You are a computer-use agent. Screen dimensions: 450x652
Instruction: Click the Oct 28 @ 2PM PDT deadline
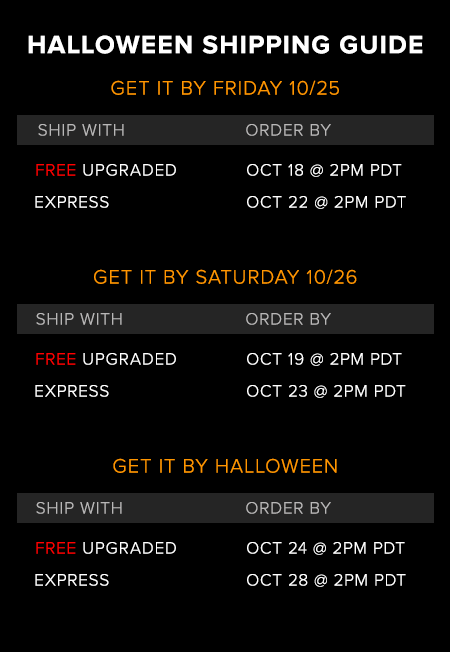[326, 580]
